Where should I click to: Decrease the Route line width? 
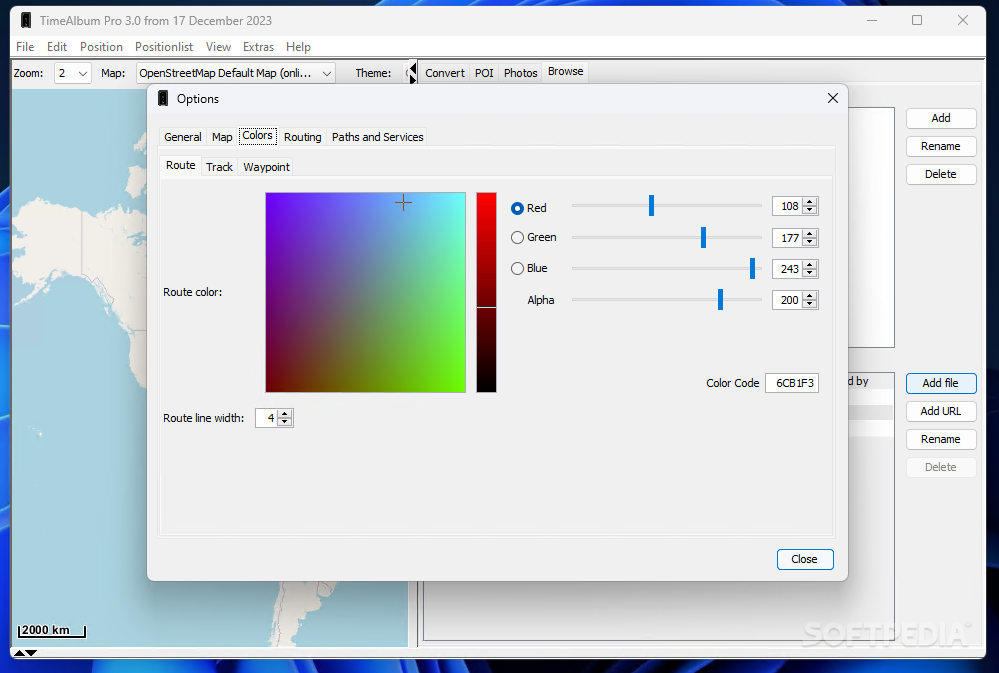click(x=285, y=422)
